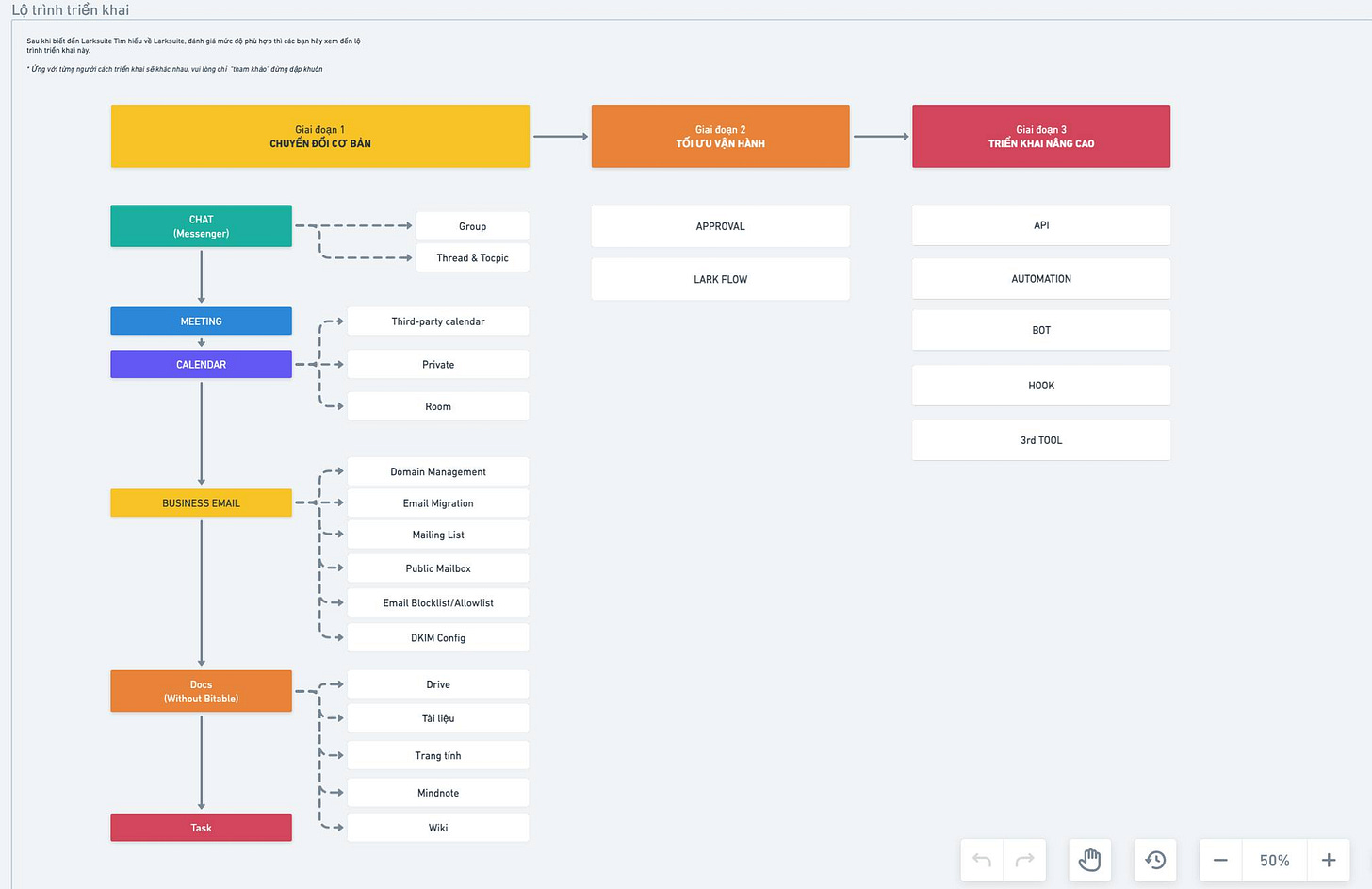Activate the hand pan tool
This screenshot has width=1372, height=889.
pos(1090,860)
